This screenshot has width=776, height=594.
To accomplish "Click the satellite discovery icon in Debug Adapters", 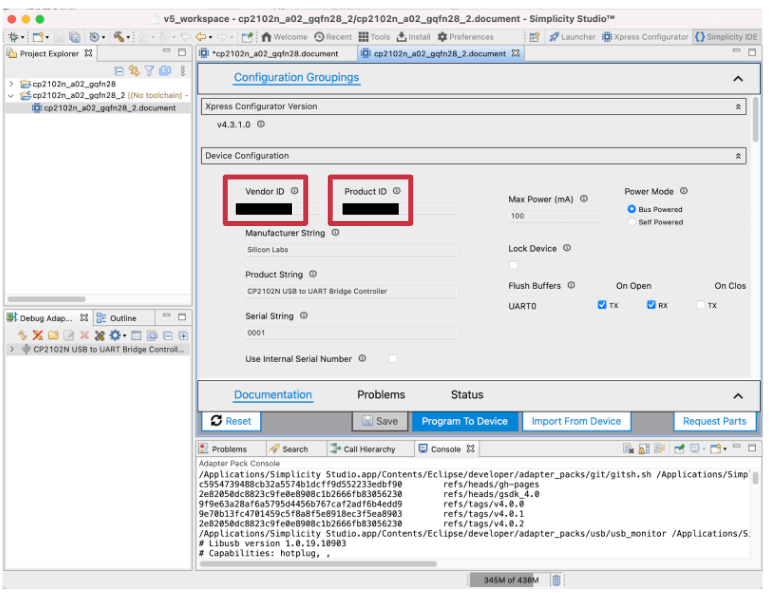I will click(x=99, y=336).
